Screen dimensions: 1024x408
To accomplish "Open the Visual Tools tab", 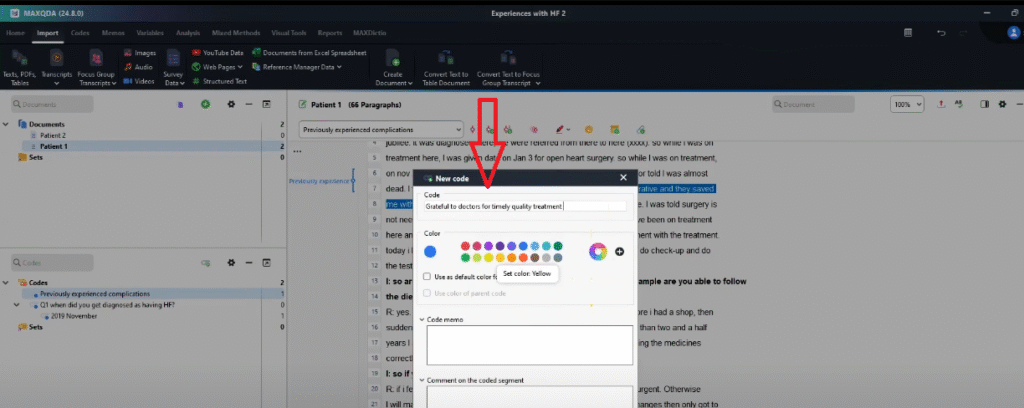I will click(x=289, y=33).
